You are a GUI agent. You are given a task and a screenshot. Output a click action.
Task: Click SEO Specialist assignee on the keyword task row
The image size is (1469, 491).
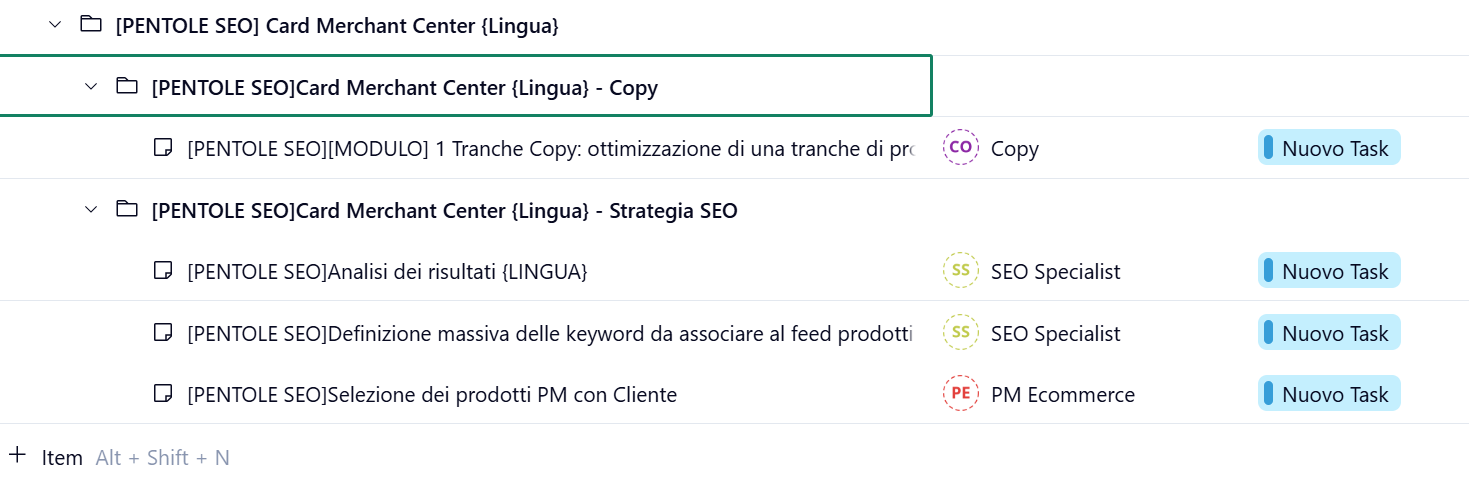point(1055,334)
